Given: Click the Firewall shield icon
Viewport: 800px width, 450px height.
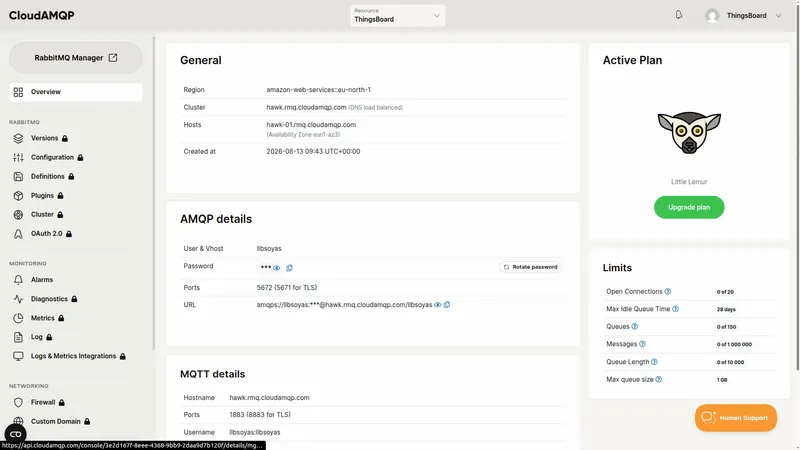Looking at the screenshot, I should pyautogui.click(x=18, y=403).
